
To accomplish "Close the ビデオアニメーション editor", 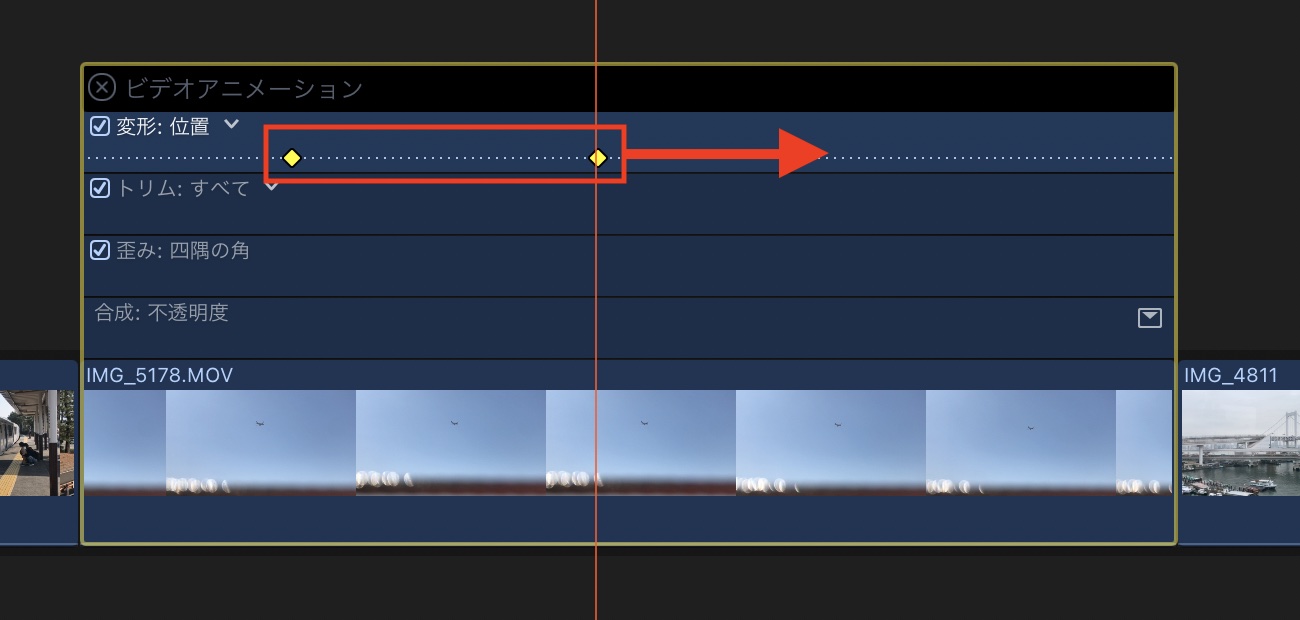I will pos(102,88).
